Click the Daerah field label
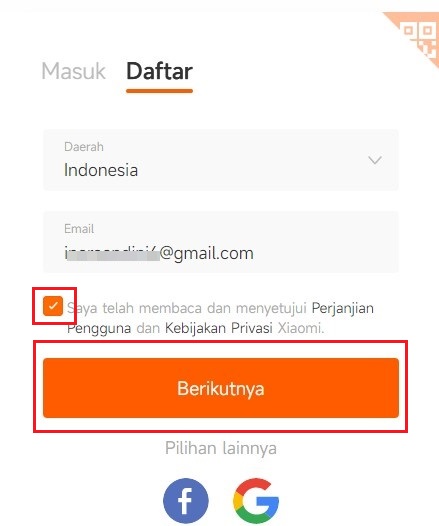This screenshot has height=526, width=439. (x=84, y=147)
